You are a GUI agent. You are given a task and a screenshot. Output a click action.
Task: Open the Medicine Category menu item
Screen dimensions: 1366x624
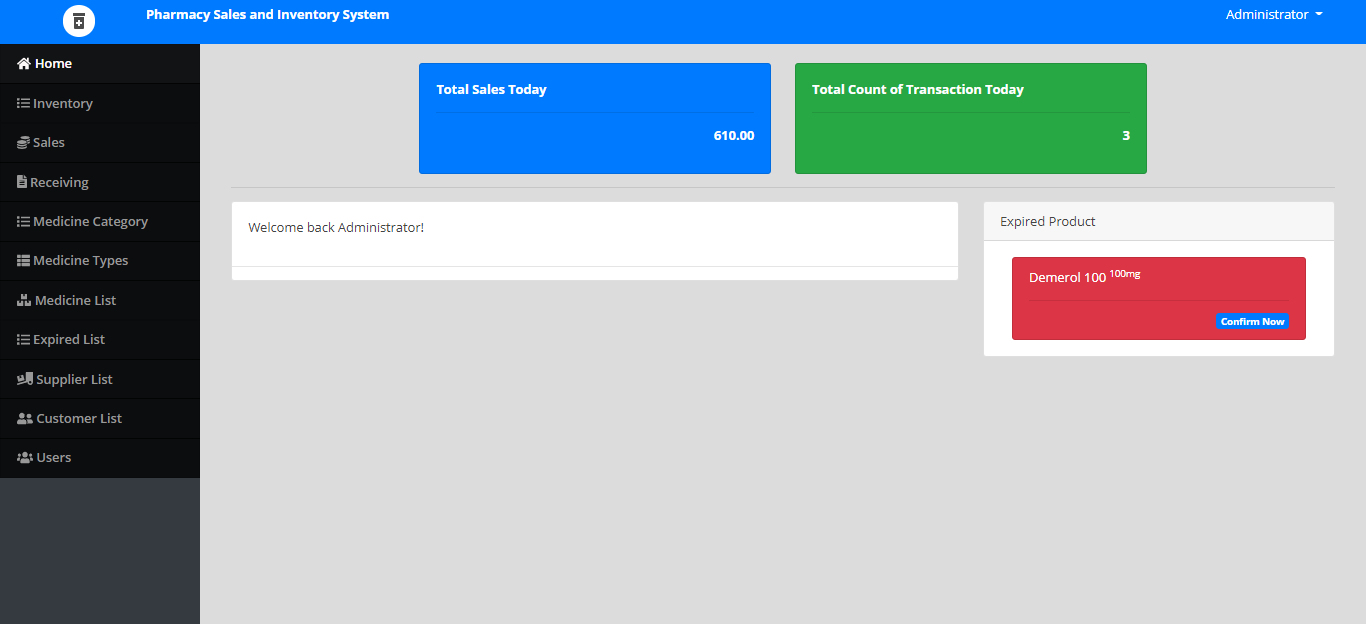click(x=90, y=222)
